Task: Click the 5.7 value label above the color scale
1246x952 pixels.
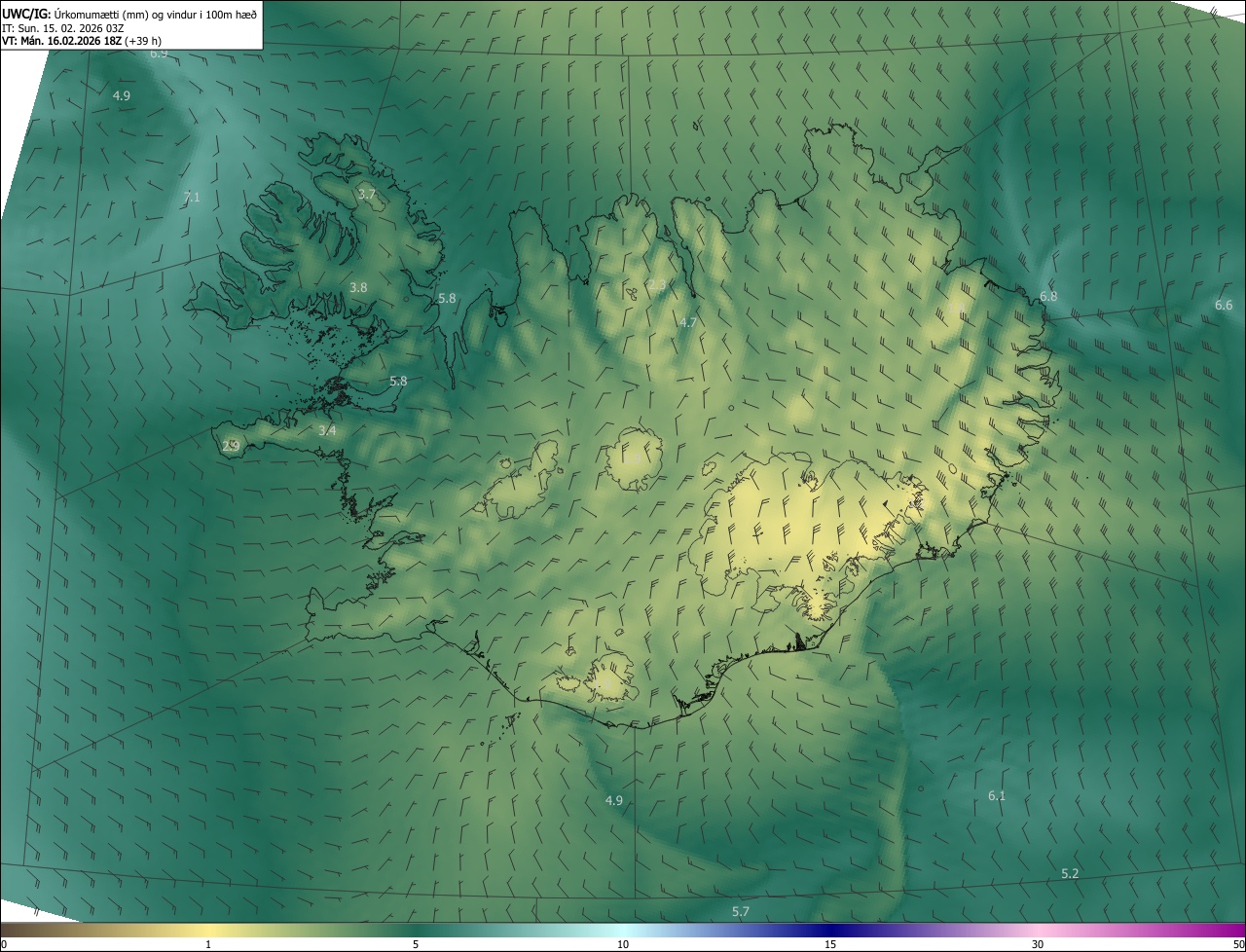Action: pyautogui.click(x=741, y=911)
